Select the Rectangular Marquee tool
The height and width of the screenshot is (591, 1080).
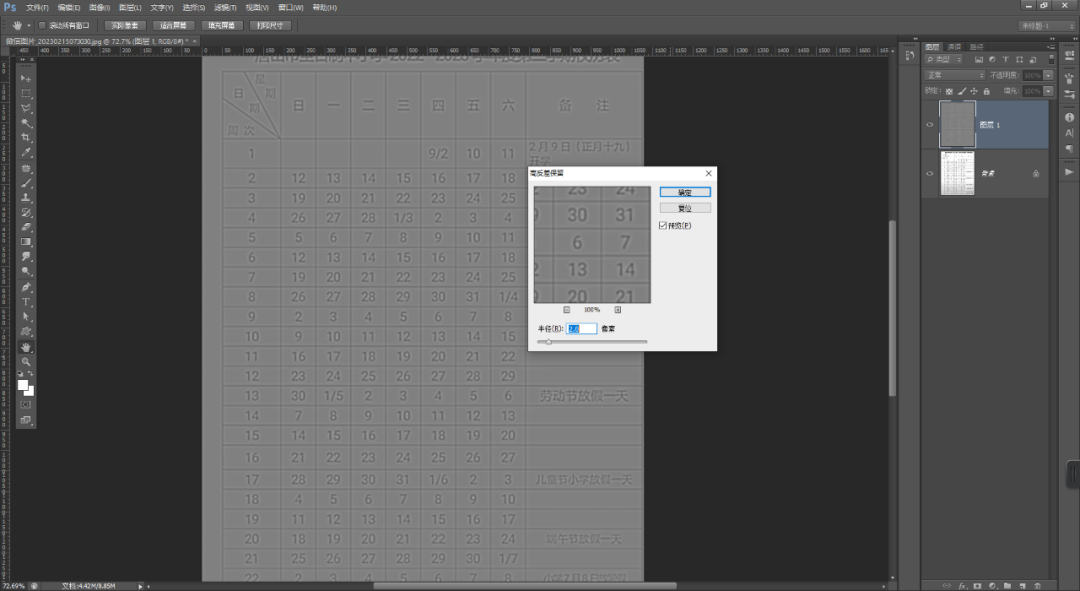tap(26, 93)
